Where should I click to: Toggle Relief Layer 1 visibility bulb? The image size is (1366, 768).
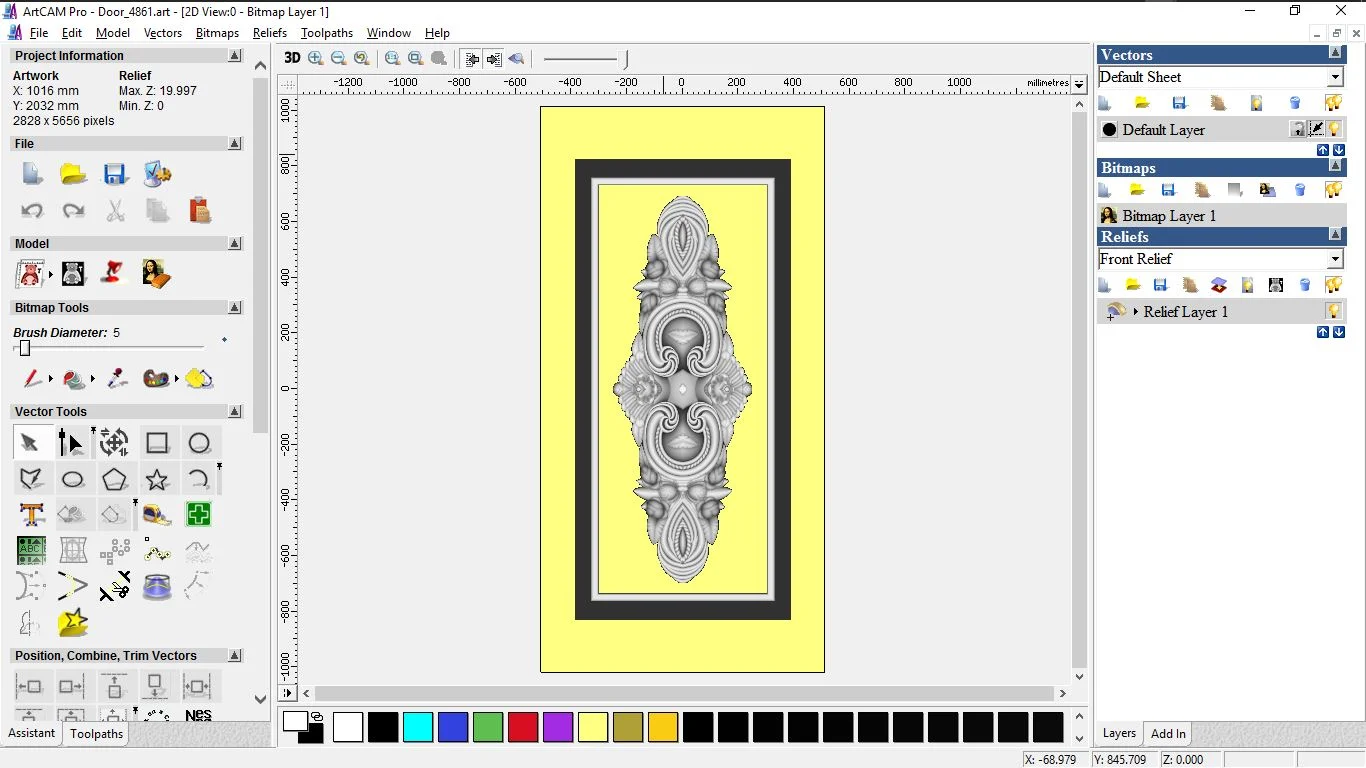click(x=1333, y=311)
